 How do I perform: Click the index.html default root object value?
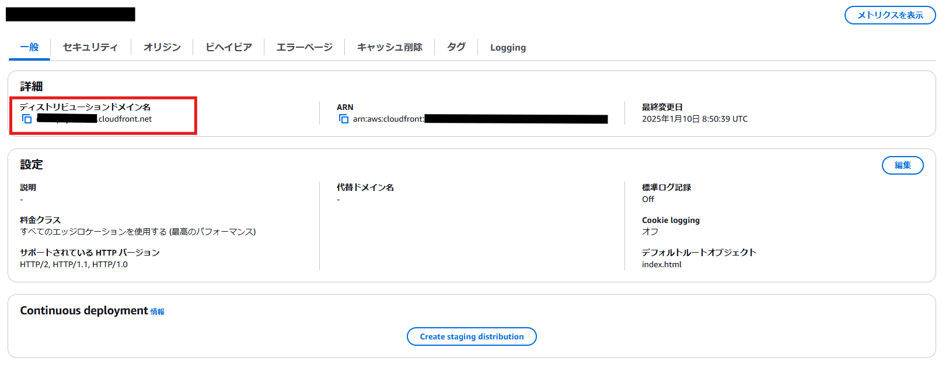coord(661,264)
